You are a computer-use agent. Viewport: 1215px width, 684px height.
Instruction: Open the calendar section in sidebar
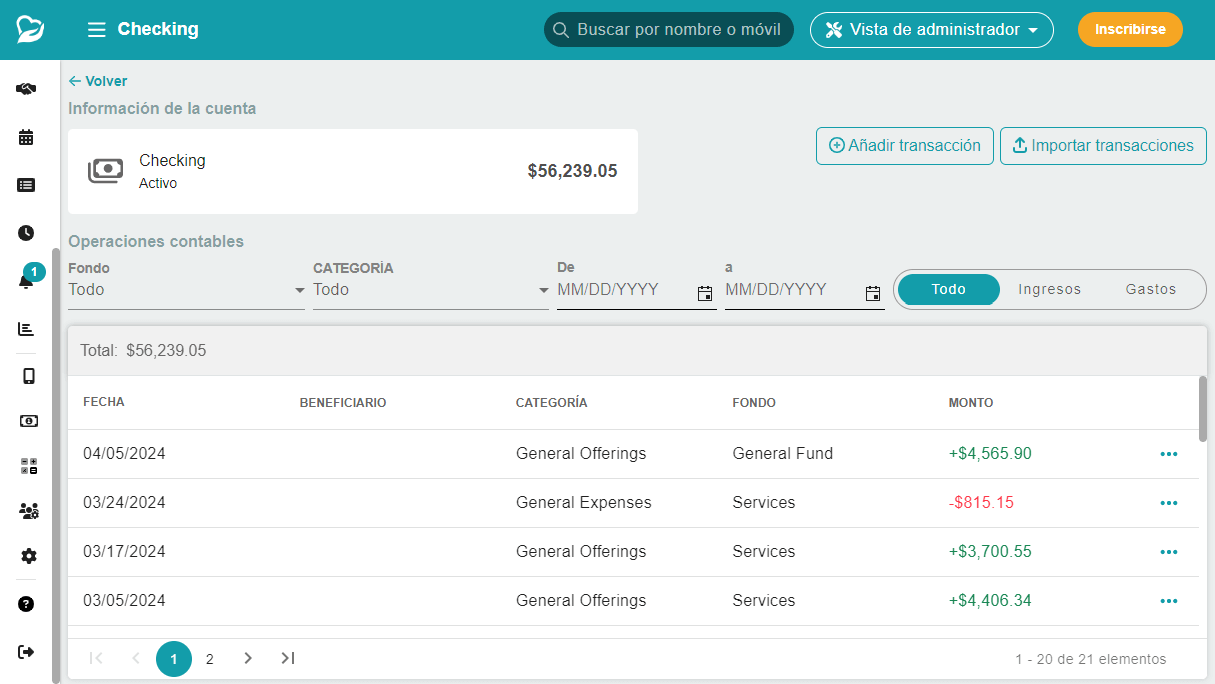click(27, 137)
